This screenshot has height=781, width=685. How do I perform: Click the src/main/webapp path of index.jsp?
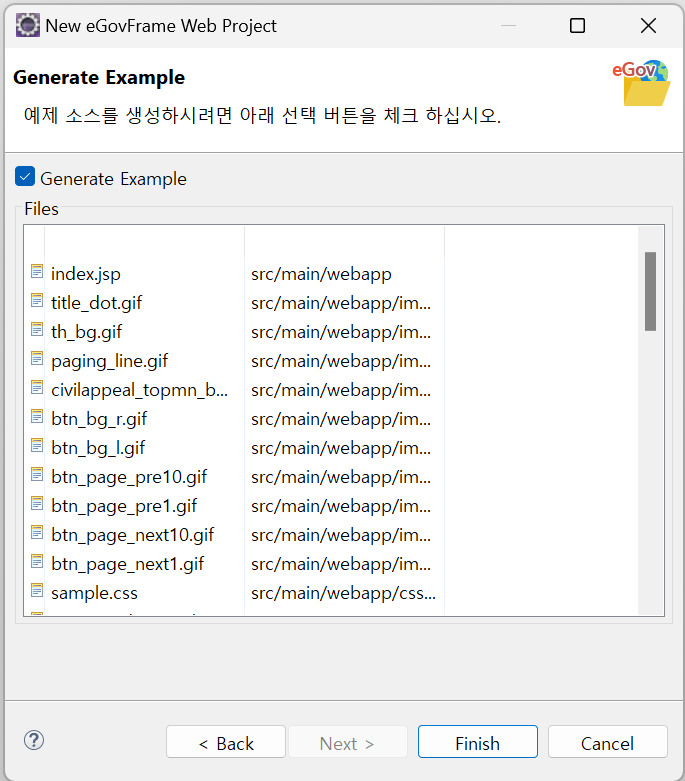(321, 274)
